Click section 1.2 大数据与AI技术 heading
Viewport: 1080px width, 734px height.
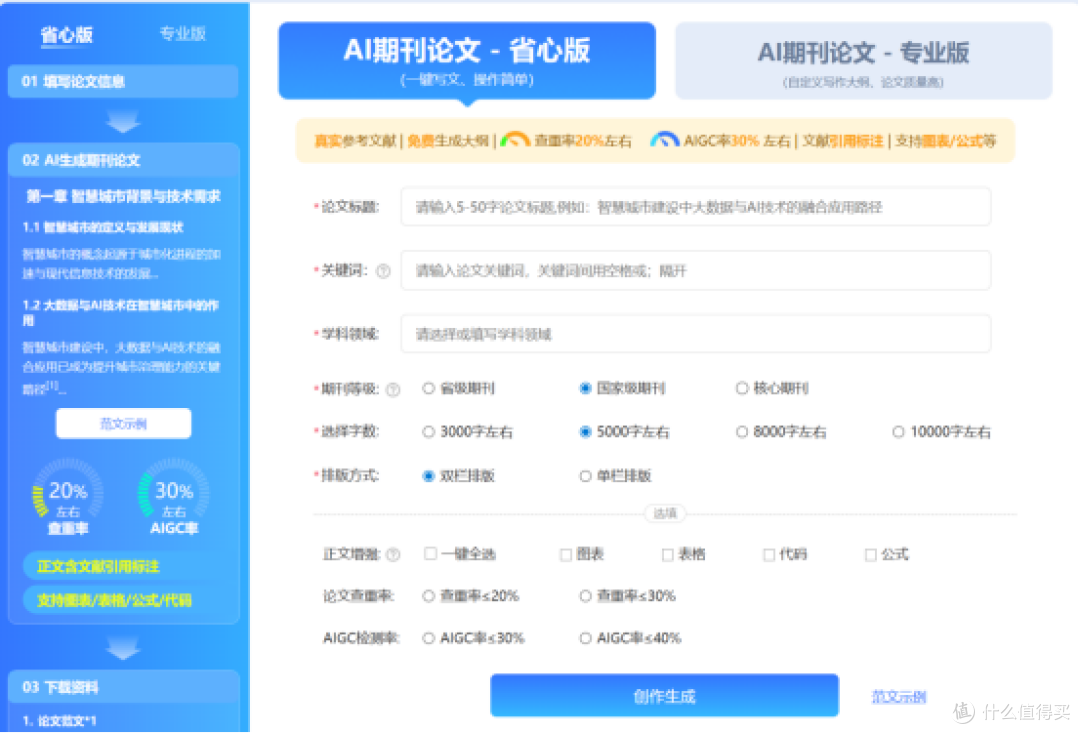[x=121, y=313]
